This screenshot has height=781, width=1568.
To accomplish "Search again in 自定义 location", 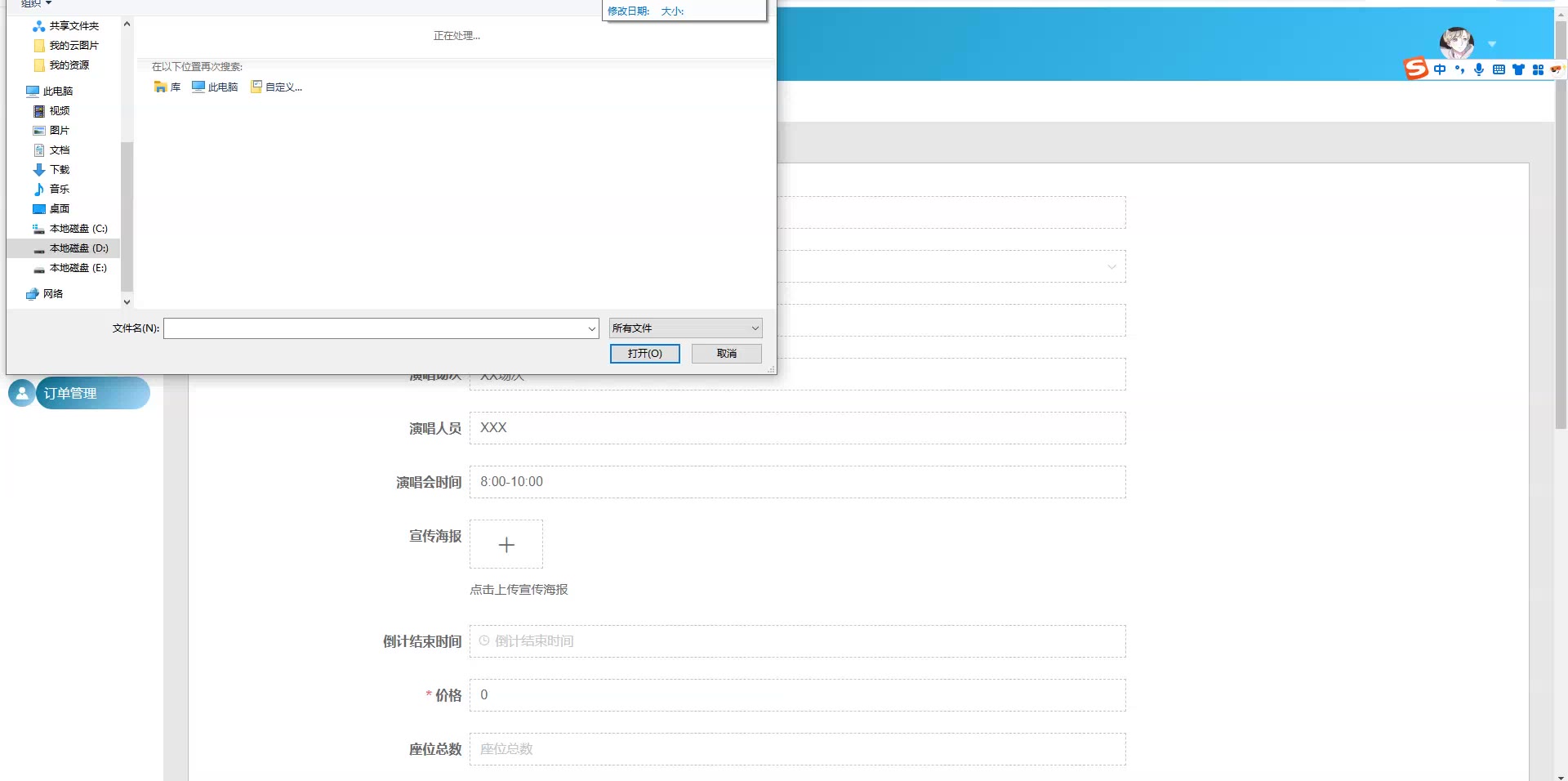I will tap(277, 87).
